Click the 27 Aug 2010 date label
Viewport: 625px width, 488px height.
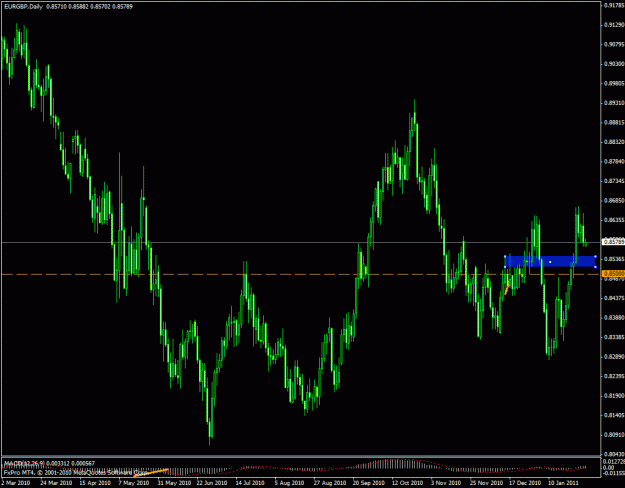[x=329, y=483]
